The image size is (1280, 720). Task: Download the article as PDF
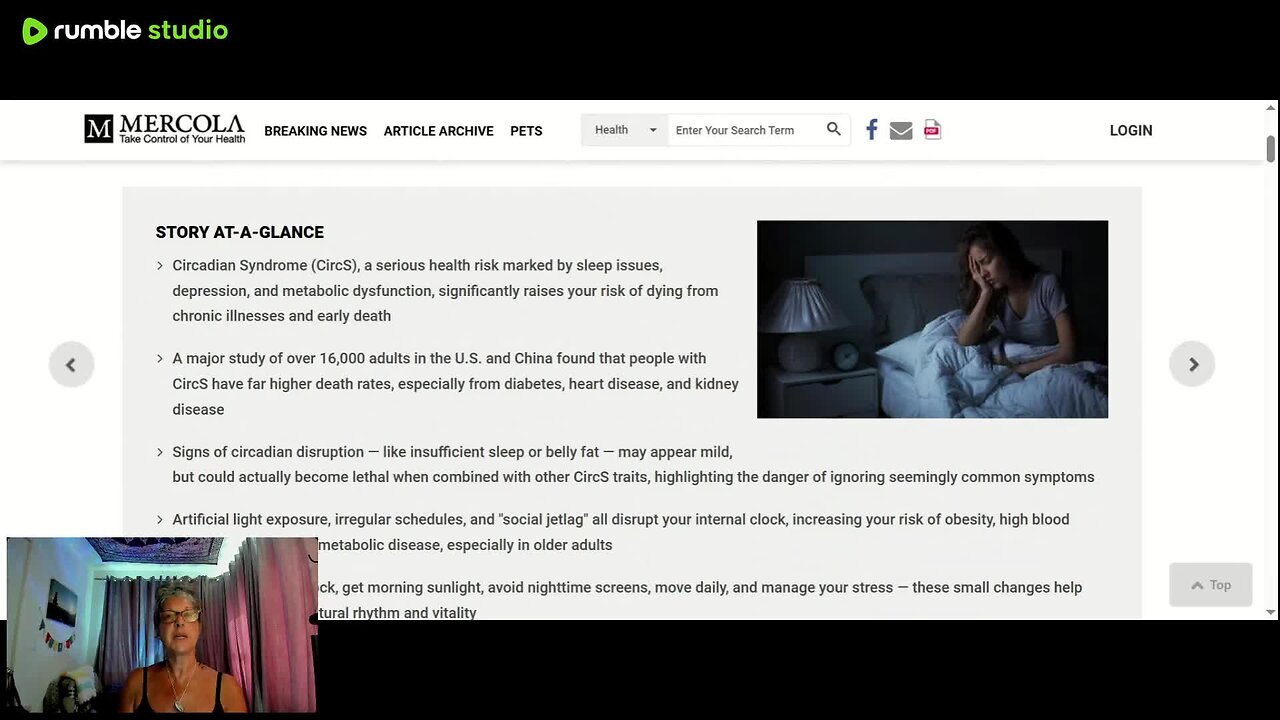[932, 130]
